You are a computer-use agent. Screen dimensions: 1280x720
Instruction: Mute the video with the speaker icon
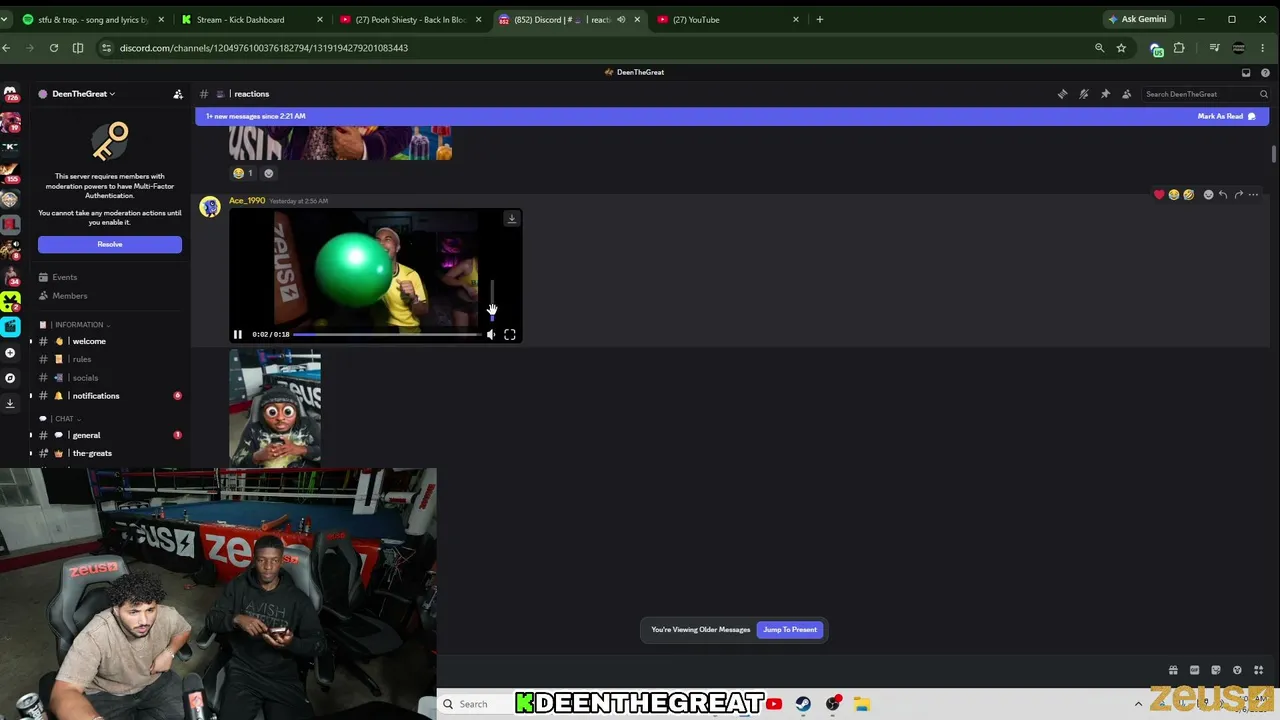point(491,335)
